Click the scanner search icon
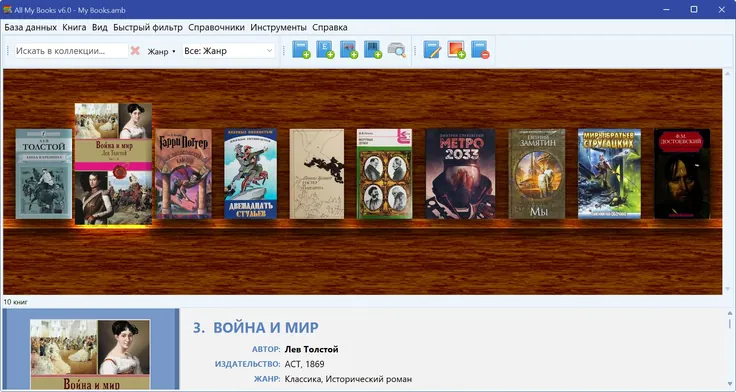The height and width of the screenshot is (392, 736). tap(397, 50)
